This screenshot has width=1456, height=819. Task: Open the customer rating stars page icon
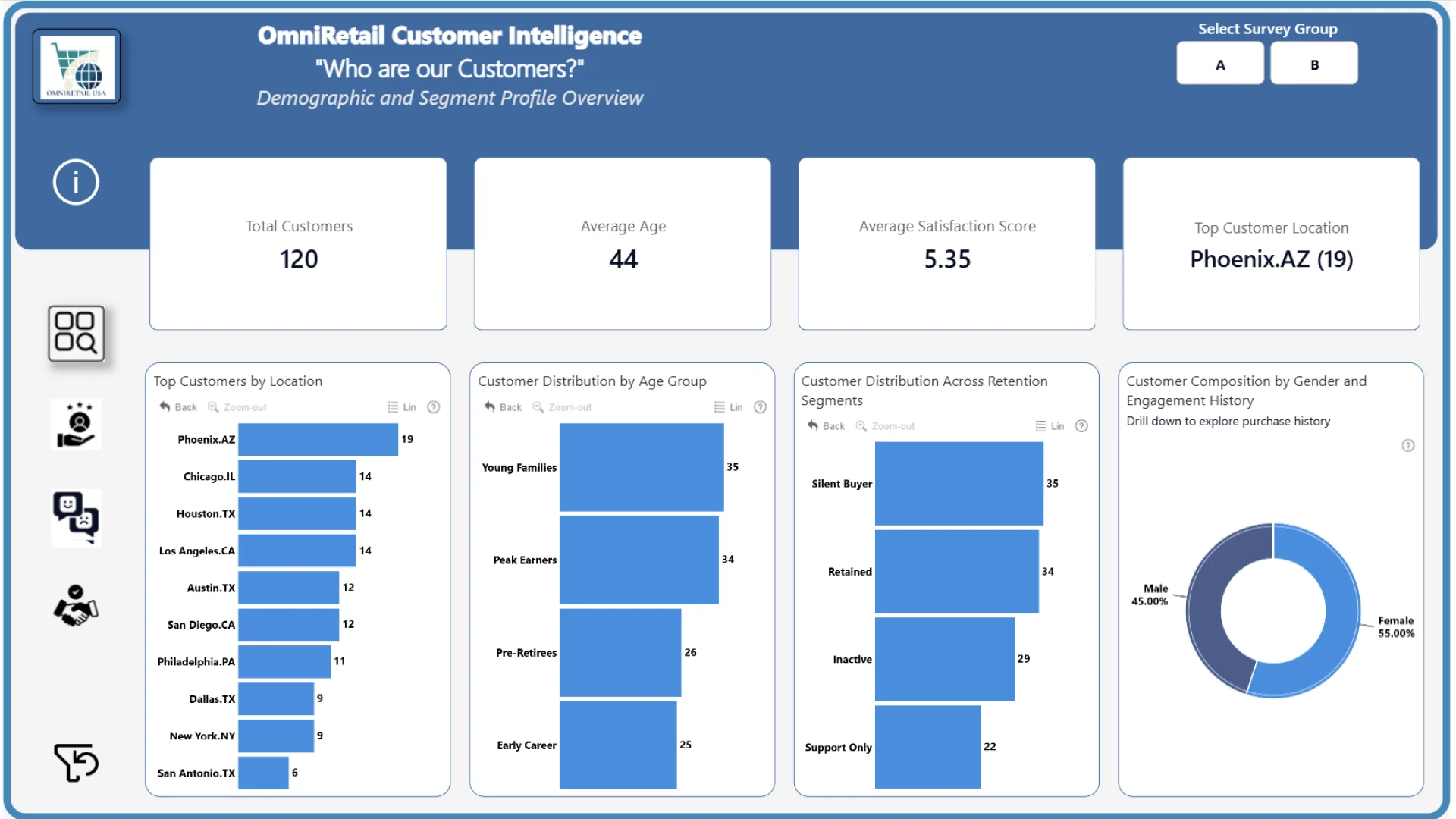[x=76, y=425]
